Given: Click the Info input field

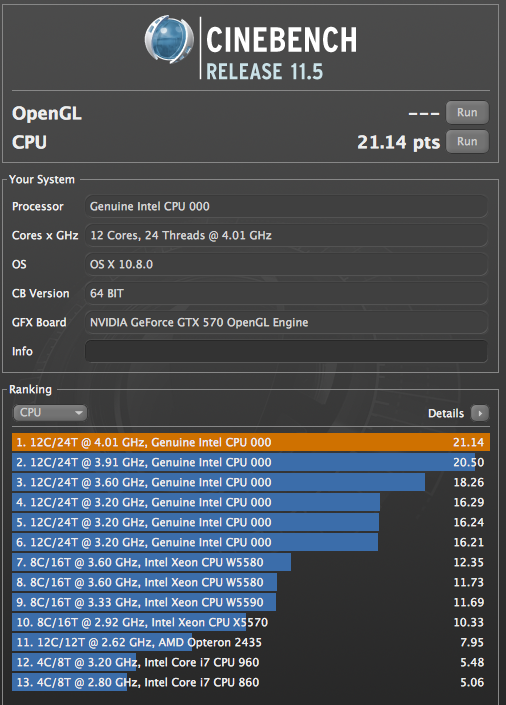Looking at the screenshot, I should (x=286, y=351).
